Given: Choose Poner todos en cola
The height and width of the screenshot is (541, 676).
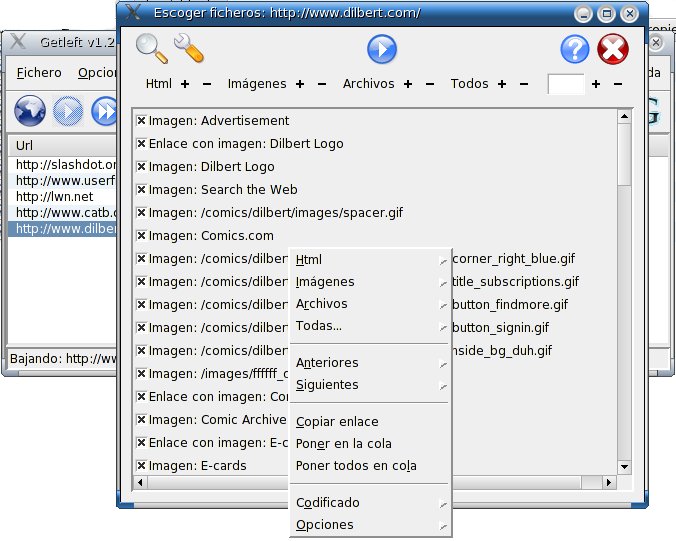Looking at the screenshot, I should 371,466.
